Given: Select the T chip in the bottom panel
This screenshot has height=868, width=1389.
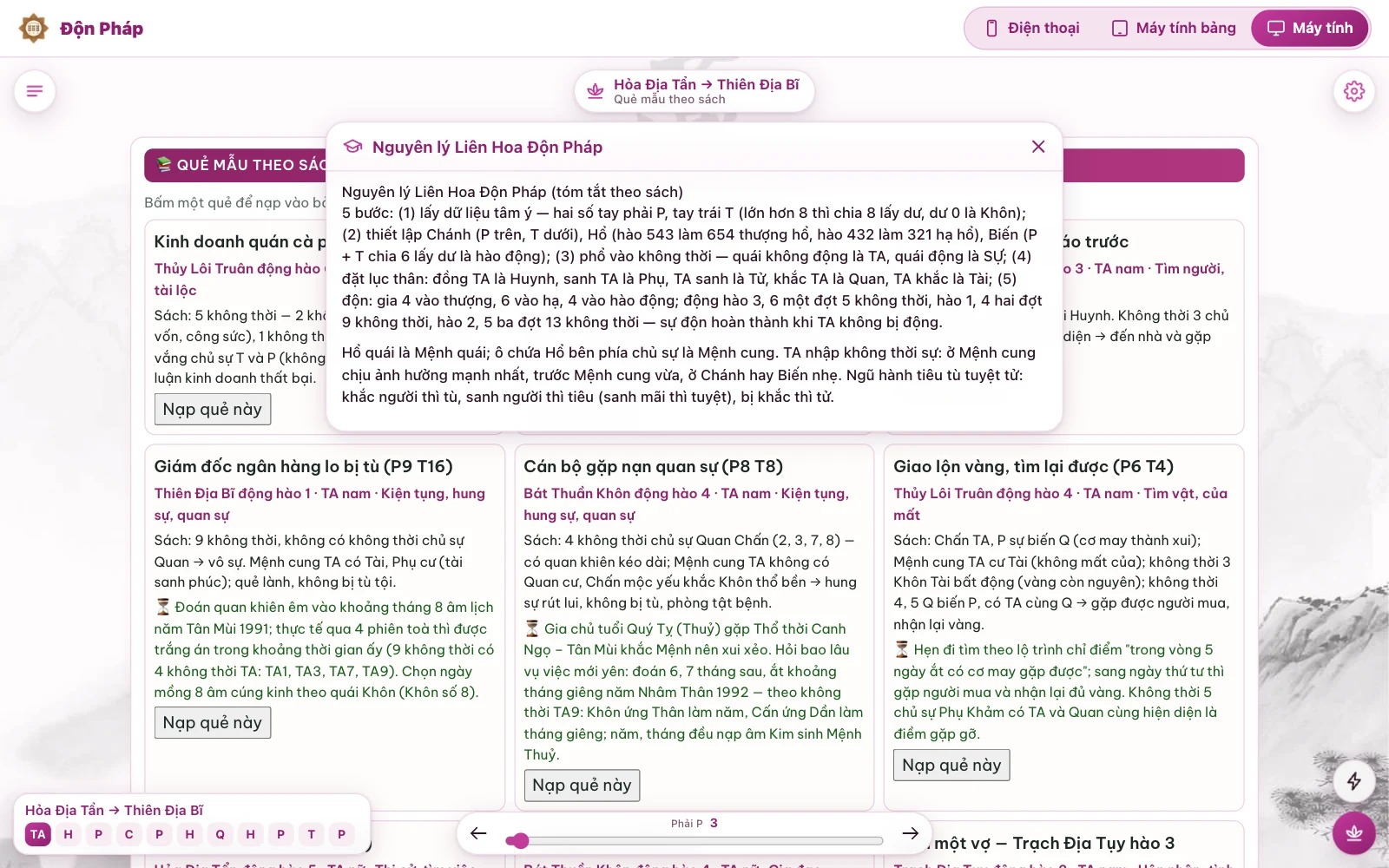Looking at the screenshot, I should (x=312, y=834).
